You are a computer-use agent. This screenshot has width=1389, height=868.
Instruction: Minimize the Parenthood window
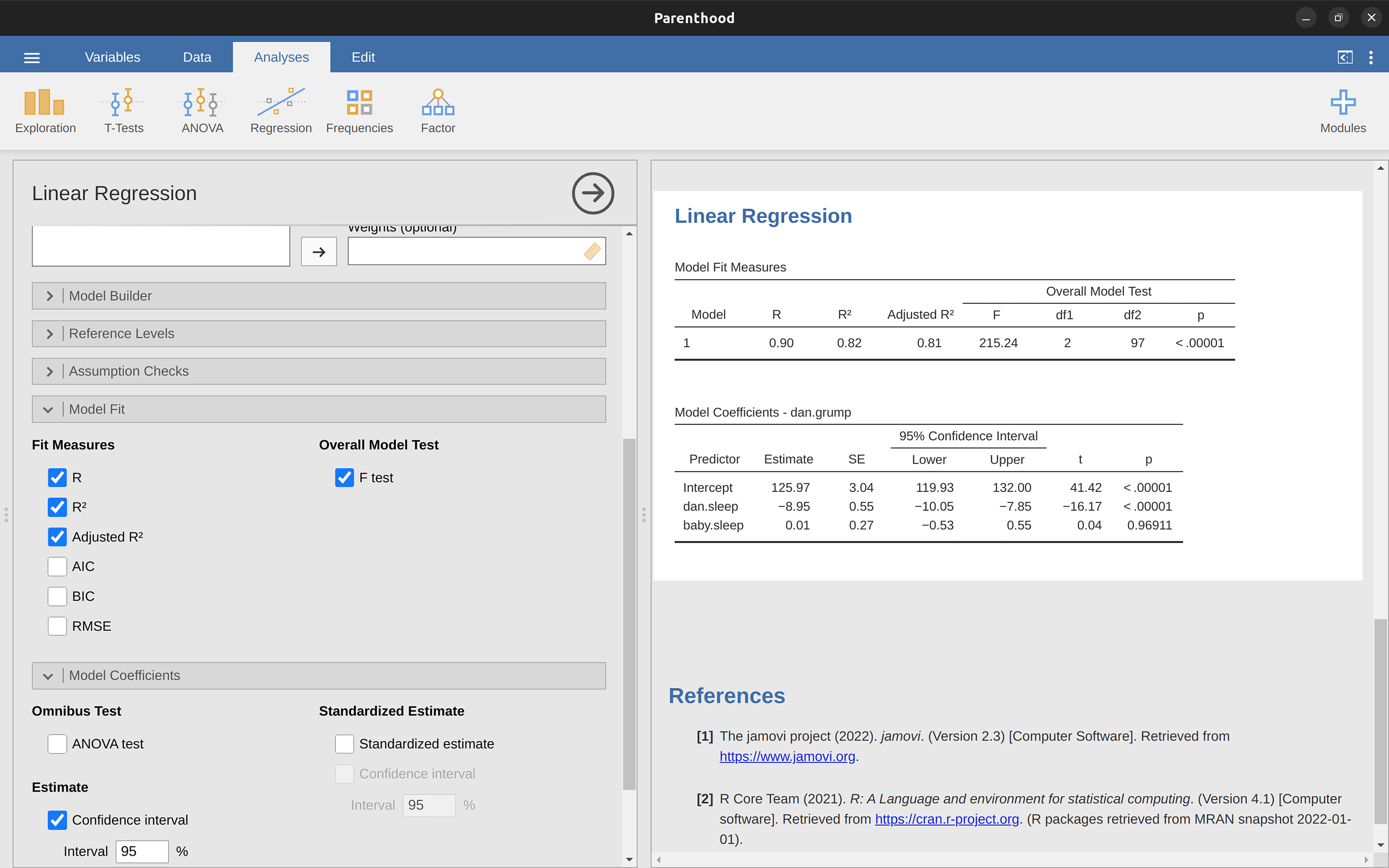pyautogui.click(x=1306, y=18)
